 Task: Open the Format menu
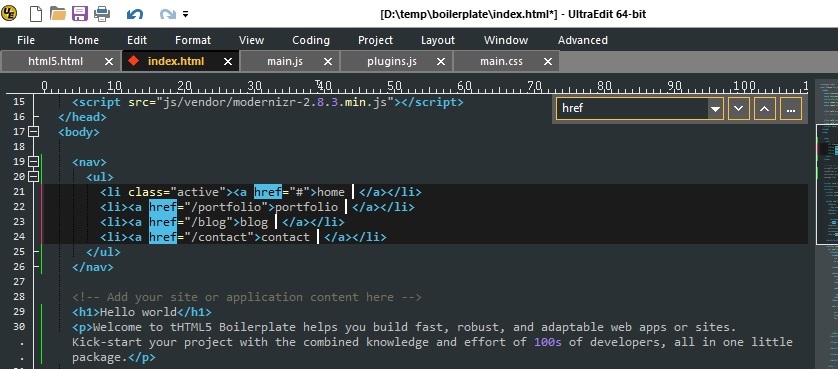click(193, 40)
